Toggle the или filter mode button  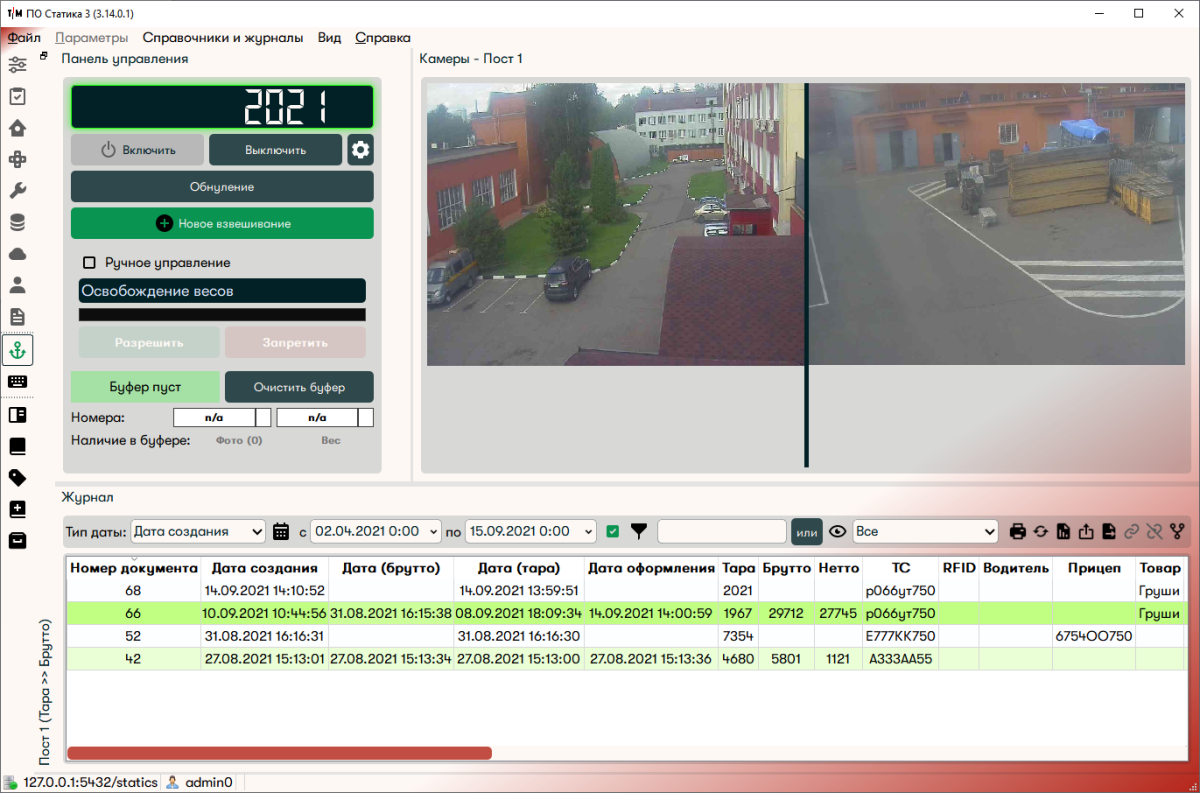pos(807,532)
